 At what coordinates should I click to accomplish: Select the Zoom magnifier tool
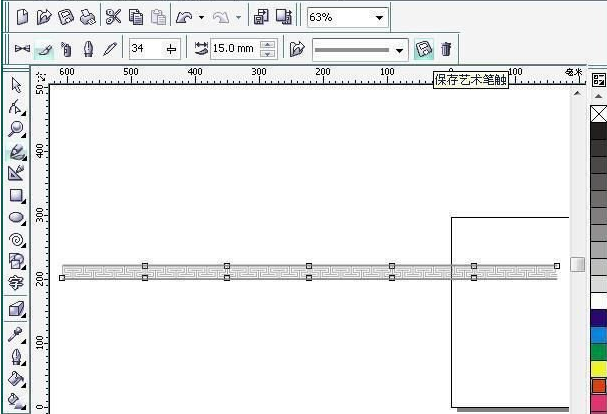click(16, 129)
